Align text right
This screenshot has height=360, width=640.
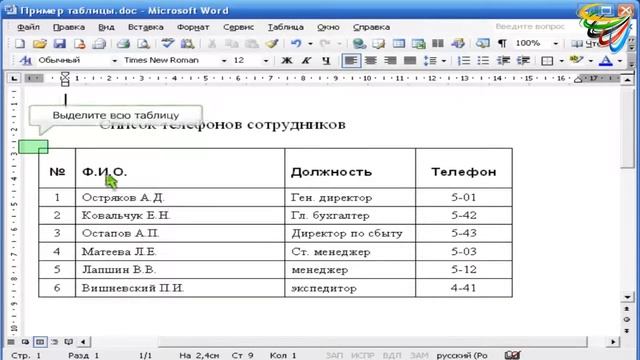pos(390,60)
